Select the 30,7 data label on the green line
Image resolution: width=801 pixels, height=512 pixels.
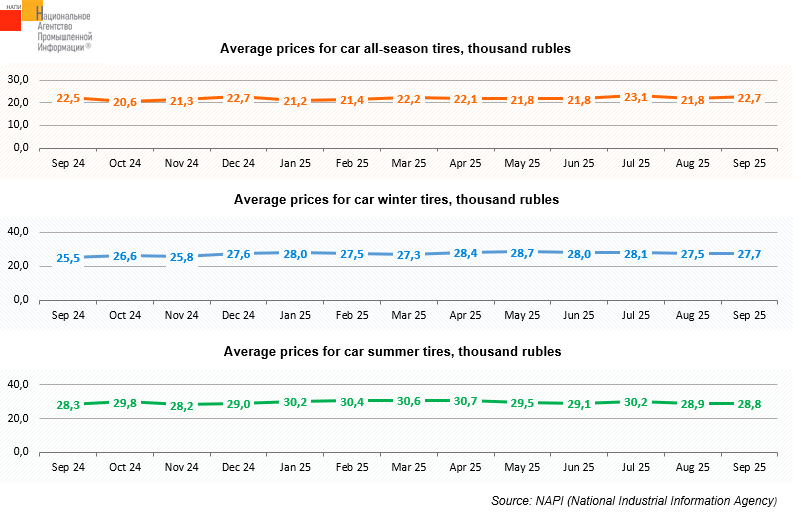coord(465,401)
